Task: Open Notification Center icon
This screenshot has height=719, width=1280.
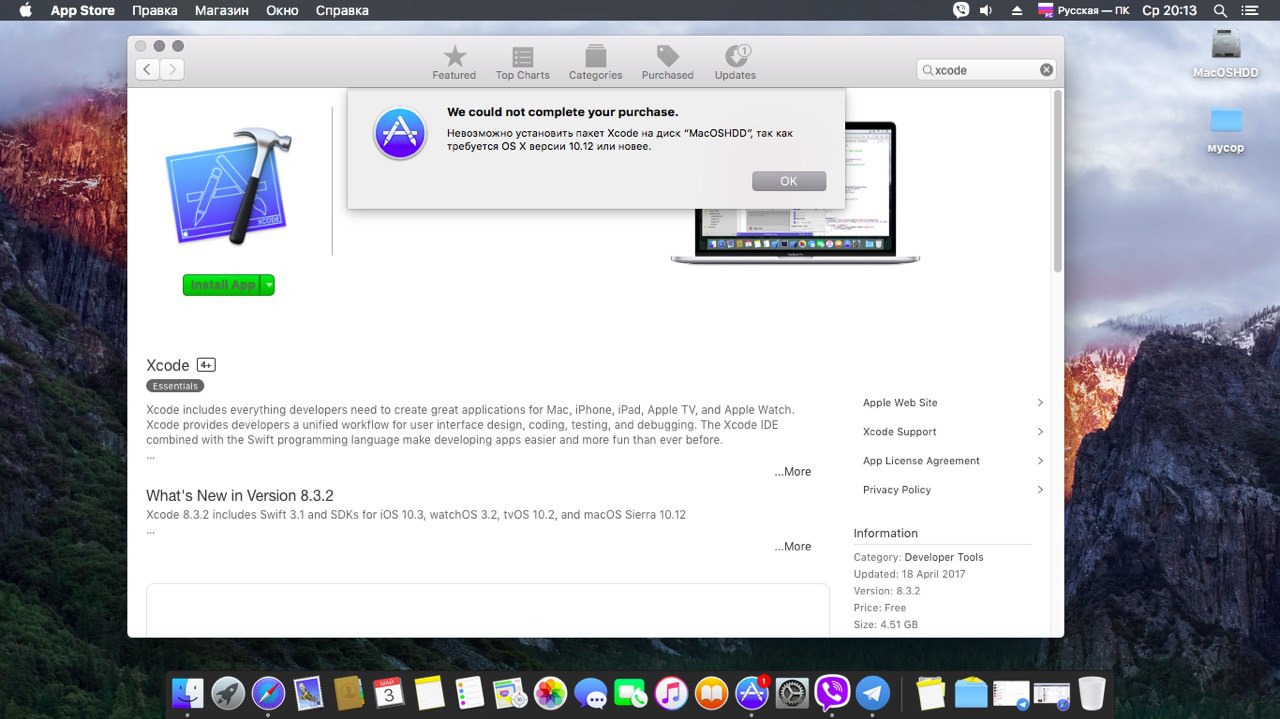Action: tap(1251, 11)
